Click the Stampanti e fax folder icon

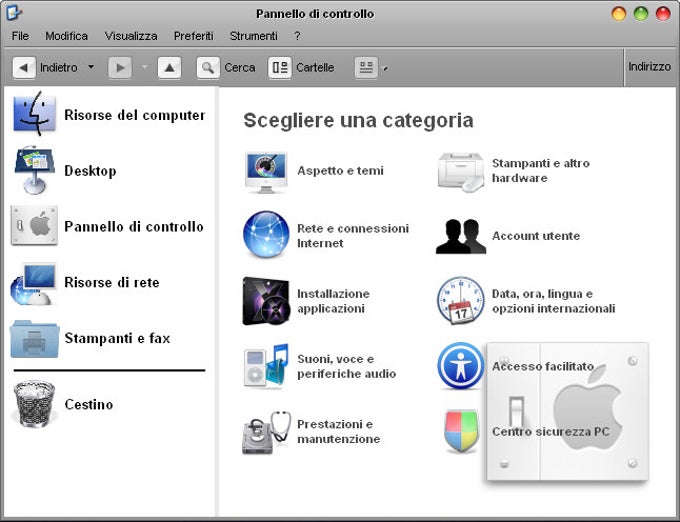tap(34, 339)
